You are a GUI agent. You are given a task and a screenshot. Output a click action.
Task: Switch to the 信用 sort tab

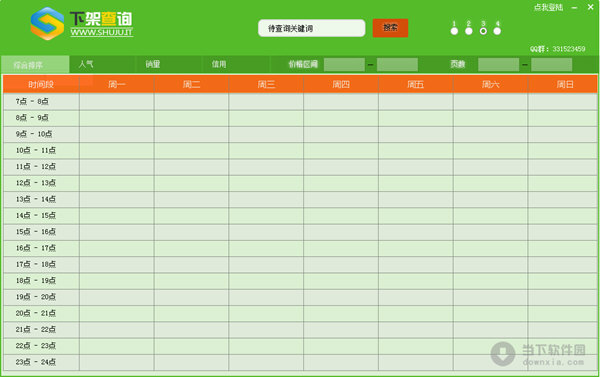pyautogui.click(x=235, y=64)
